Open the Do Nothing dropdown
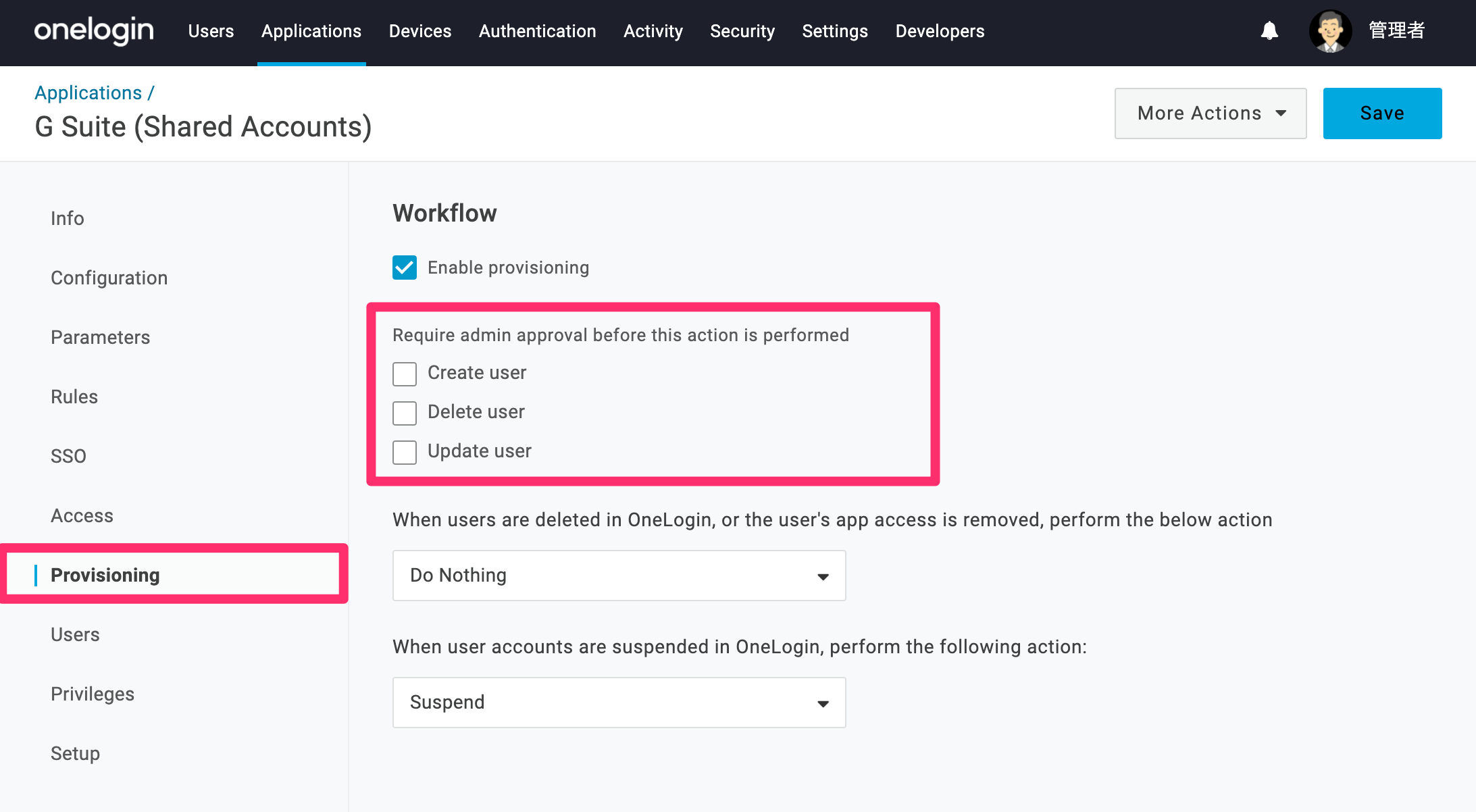Screen dimensions: 1476x812 coord(619,576)
